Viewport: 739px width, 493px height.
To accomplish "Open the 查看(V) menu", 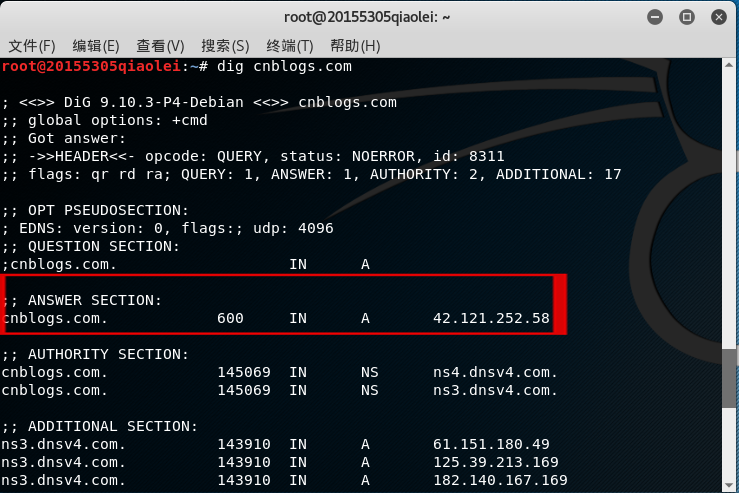I will [x=160, y=46].
